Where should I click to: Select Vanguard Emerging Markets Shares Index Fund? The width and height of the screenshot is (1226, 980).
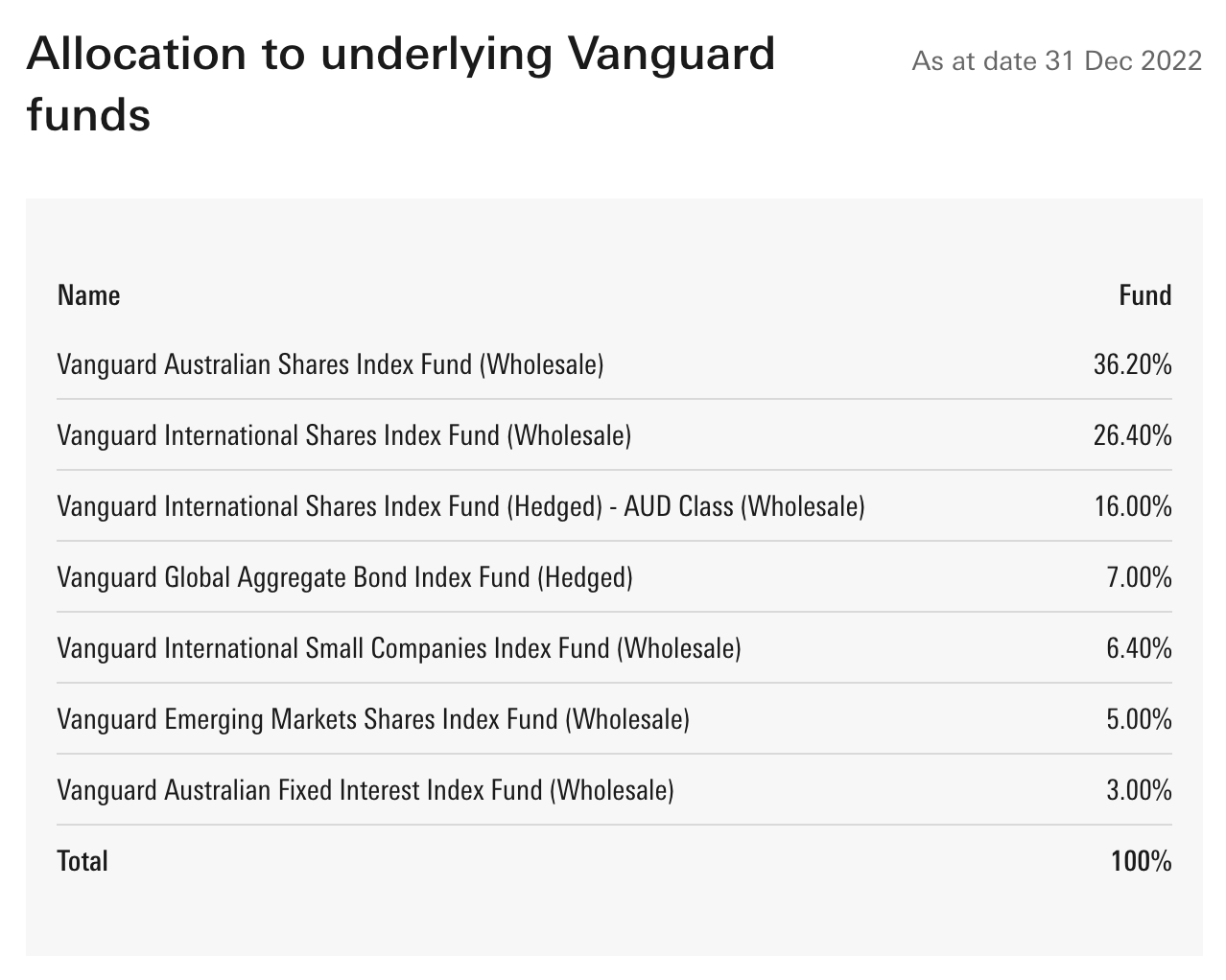point(373,719)
